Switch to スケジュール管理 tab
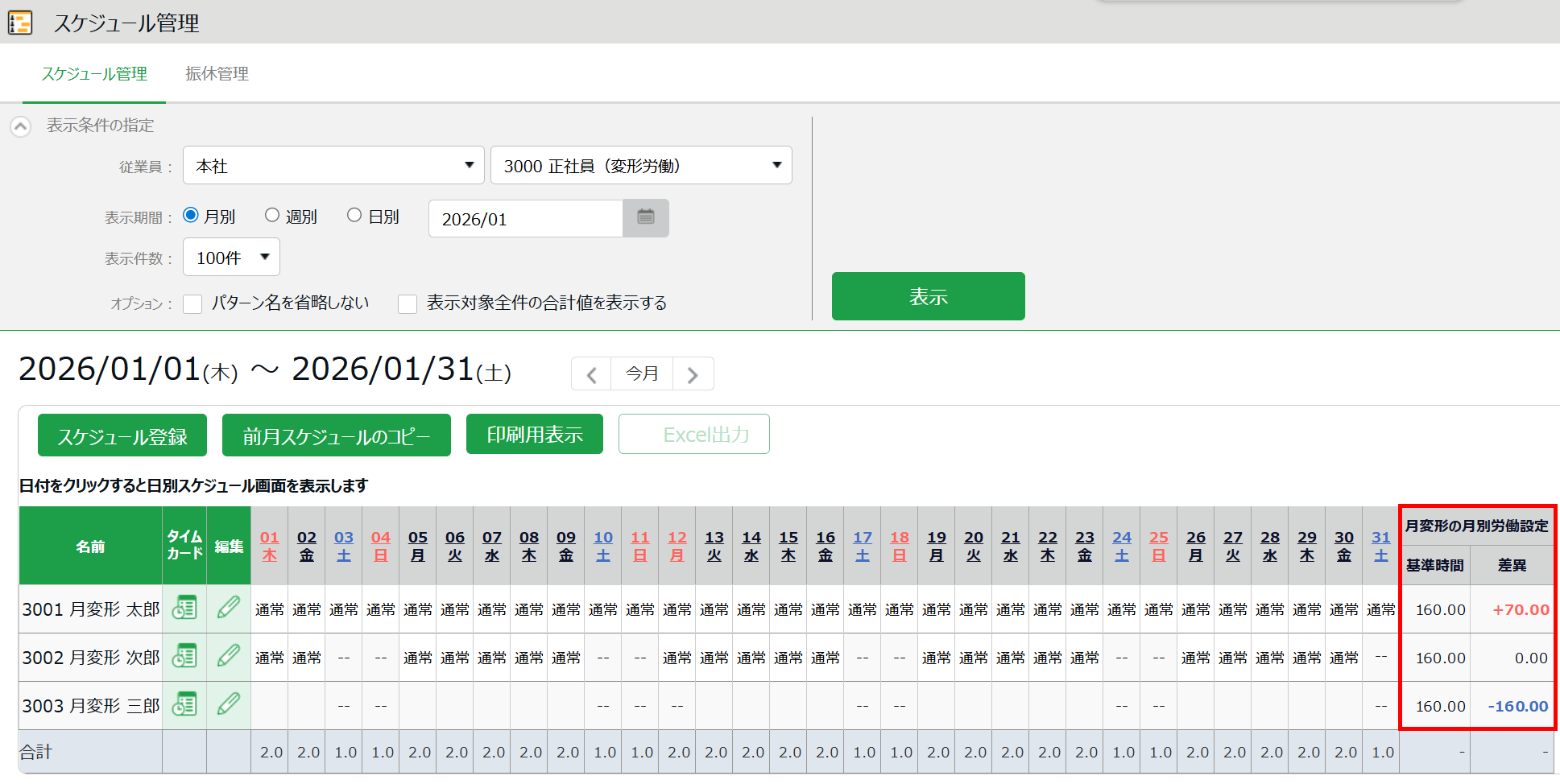The height and width of the screenshot is (784, 1560). click(x=94, y=74)
